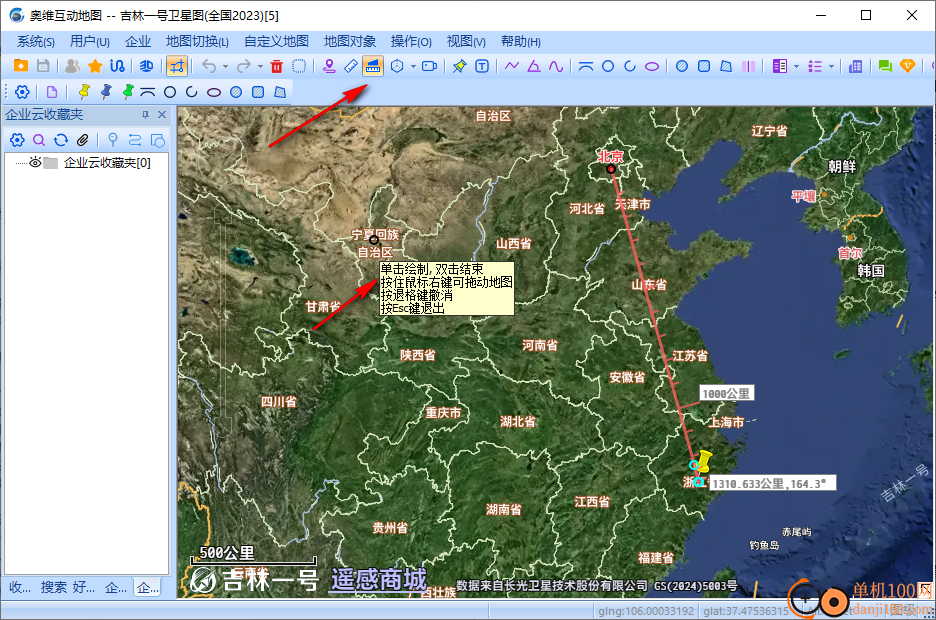The height and width of the screenshot is (620, 936).
Task: Pin the 企业云收藏夹 panel
Action: 145,115
